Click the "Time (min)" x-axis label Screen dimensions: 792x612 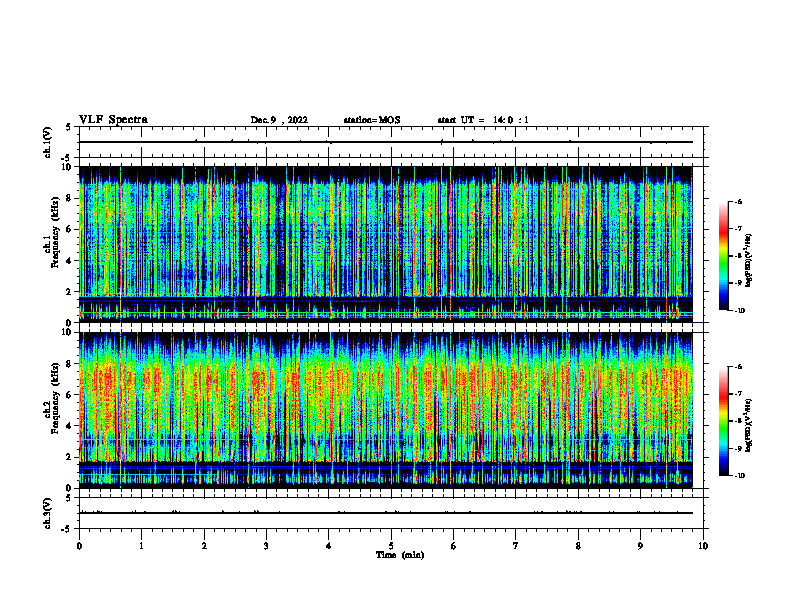click(400, 555)
